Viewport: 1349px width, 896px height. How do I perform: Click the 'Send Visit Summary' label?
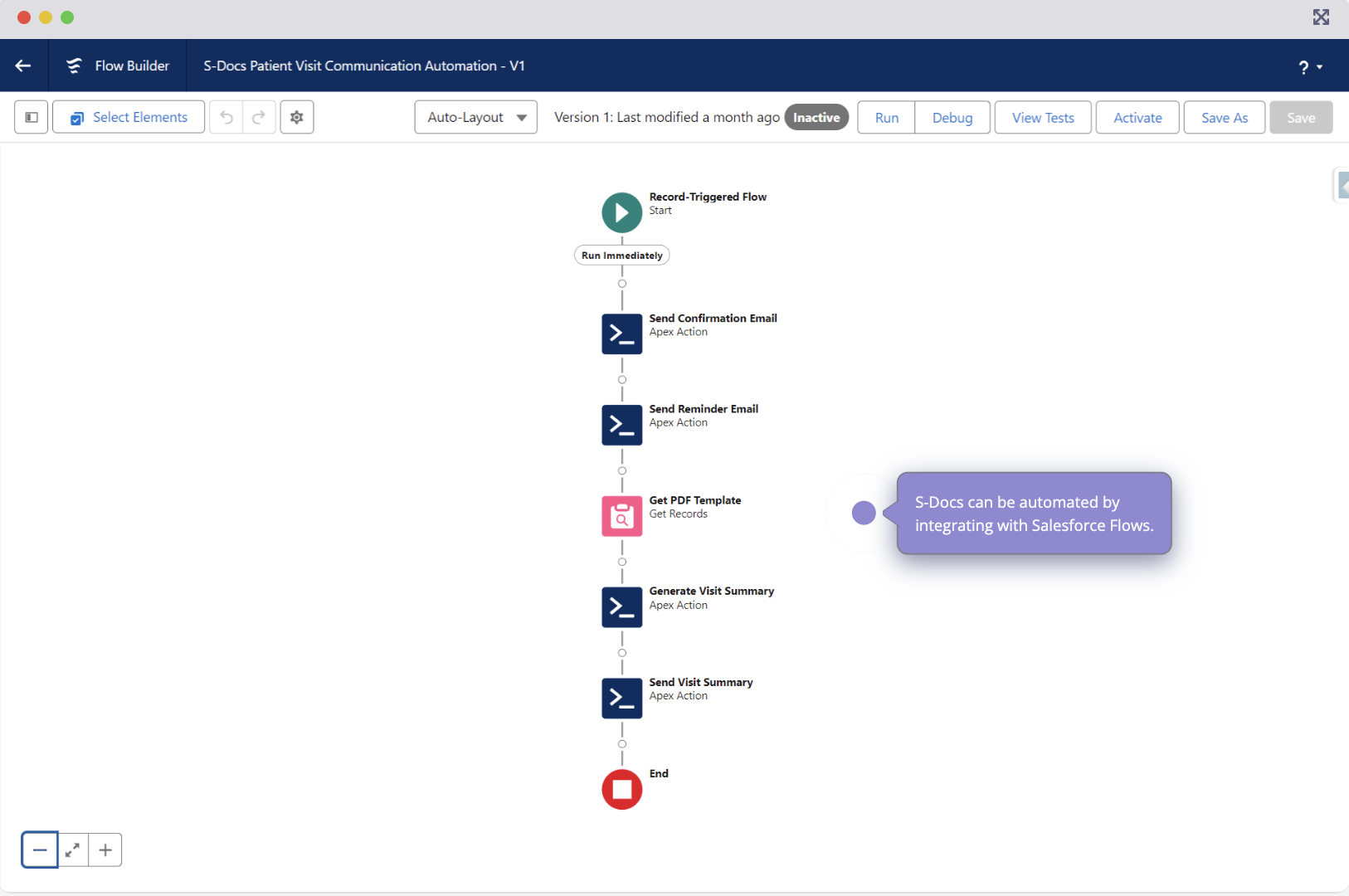point(701,683)
